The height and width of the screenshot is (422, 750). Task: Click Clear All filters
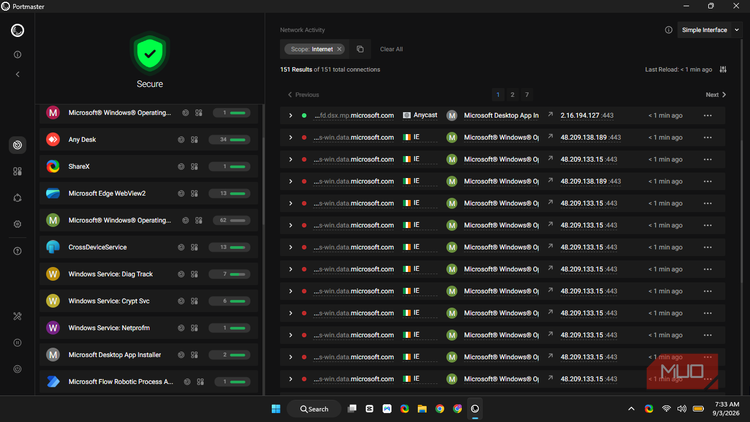391,49
